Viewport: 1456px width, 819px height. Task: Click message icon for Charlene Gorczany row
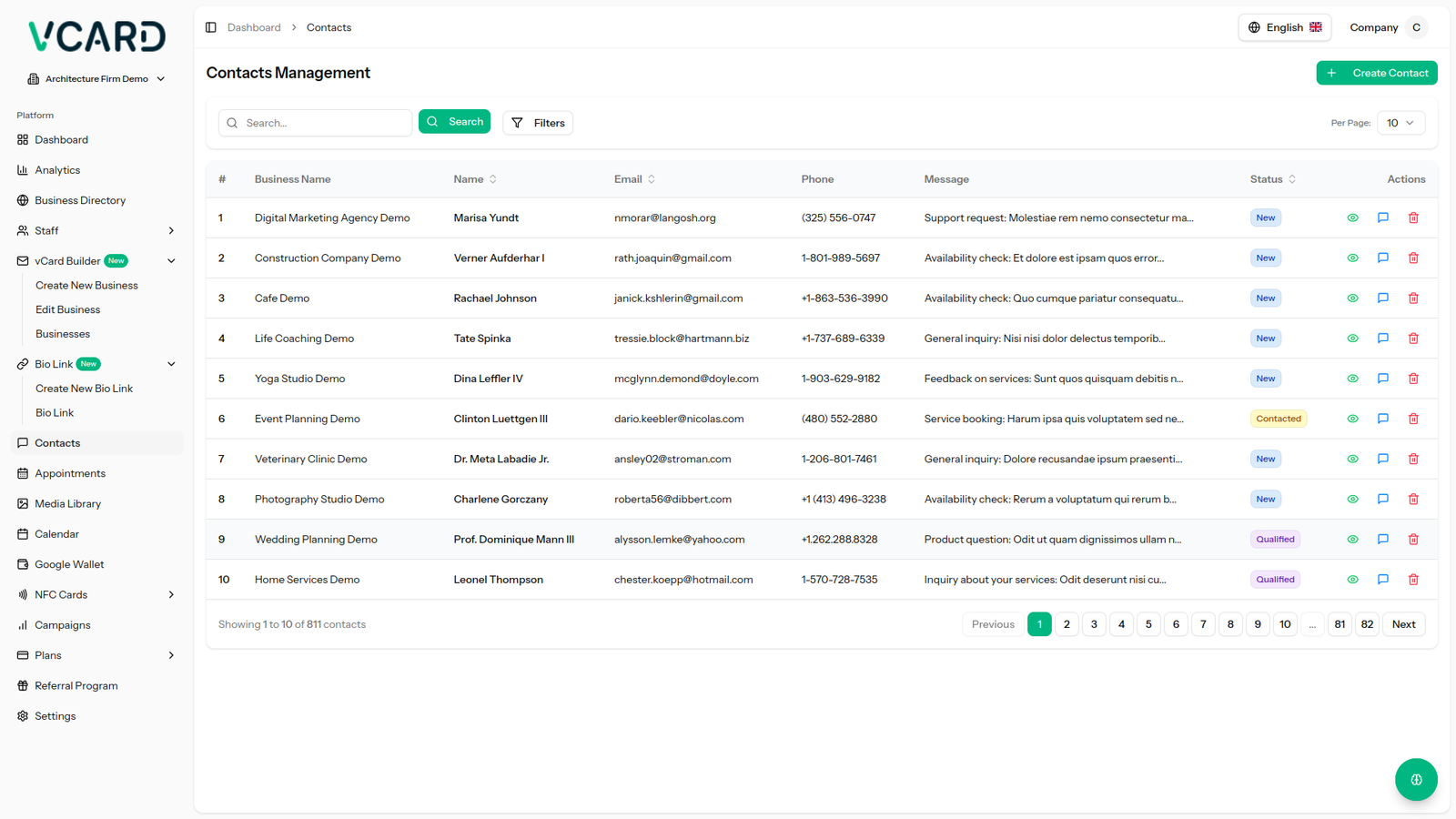1382,500
